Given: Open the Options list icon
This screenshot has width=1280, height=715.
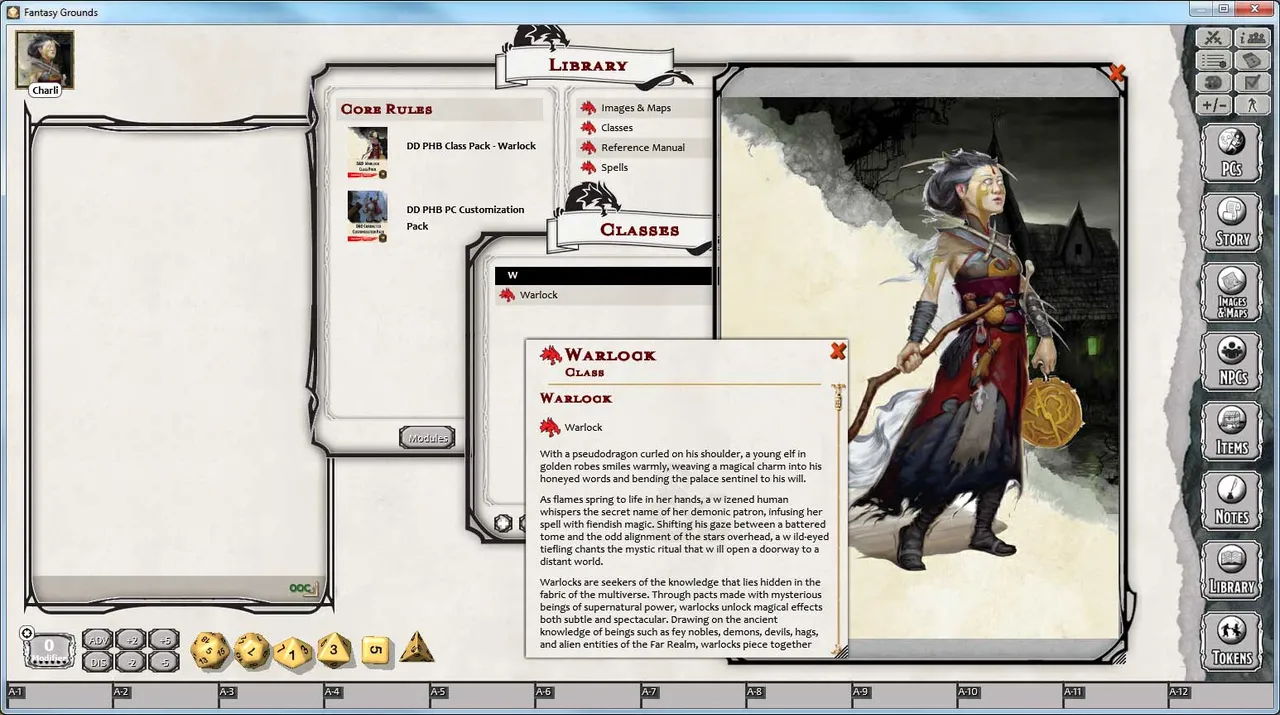Looking at the screenshot, I should click(1214, 60).
